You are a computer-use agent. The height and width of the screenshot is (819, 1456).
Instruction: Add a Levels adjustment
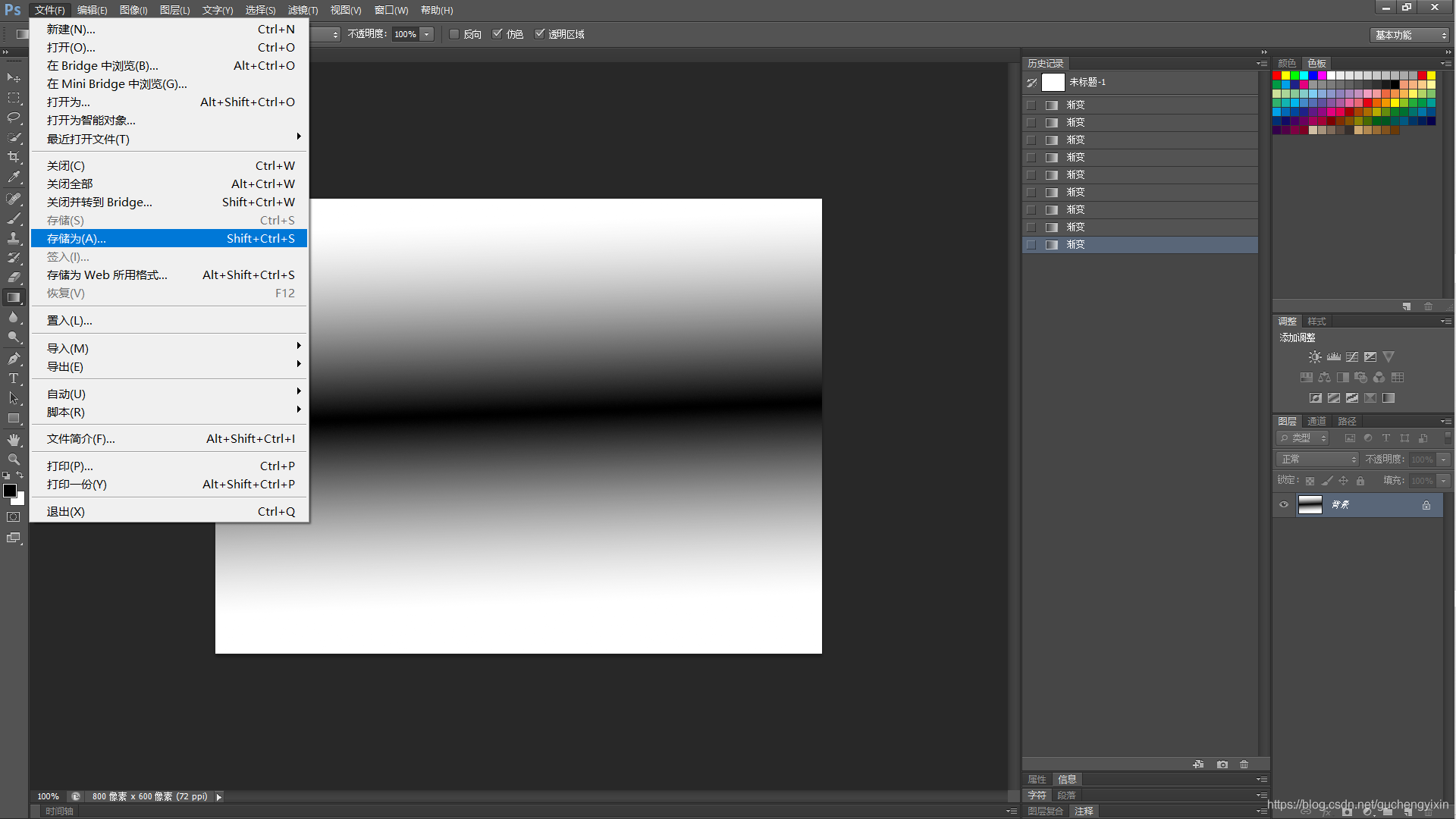click(1334, 356)
